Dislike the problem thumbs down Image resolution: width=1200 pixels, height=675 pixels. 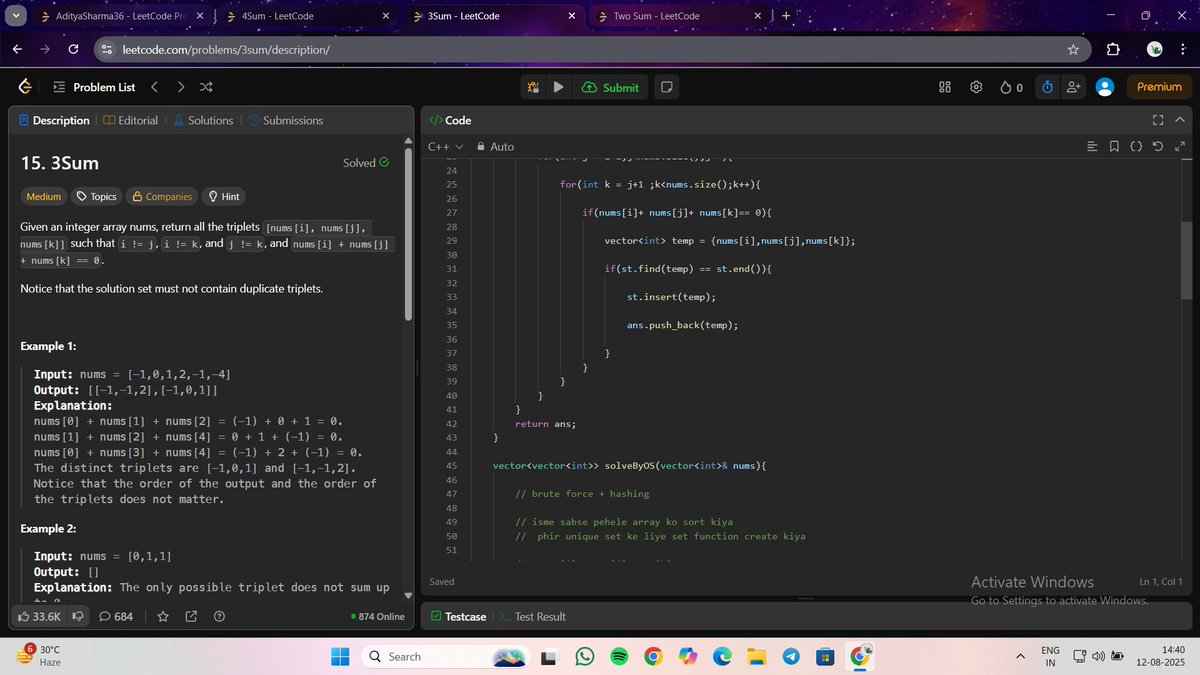click(x=77, y=616)
